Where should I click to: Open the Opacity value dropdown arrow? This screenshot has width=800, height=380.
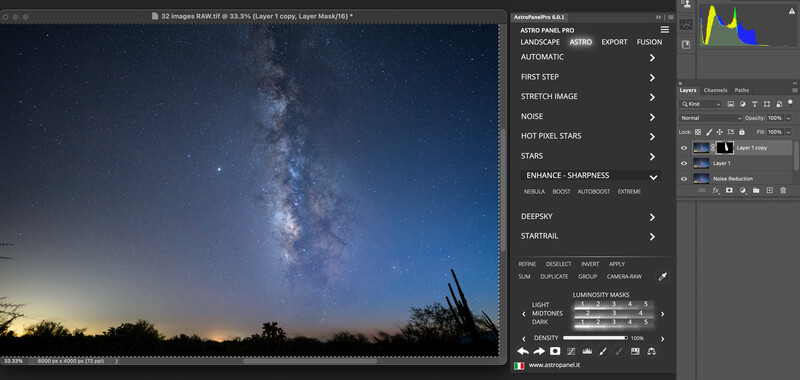click(x=788, y=118)
